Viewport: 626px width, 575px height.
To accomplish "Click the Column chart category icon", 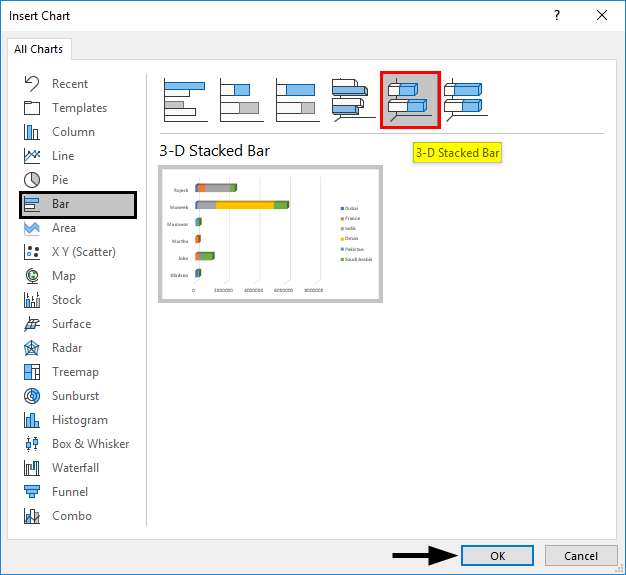I will pos(32,132).
